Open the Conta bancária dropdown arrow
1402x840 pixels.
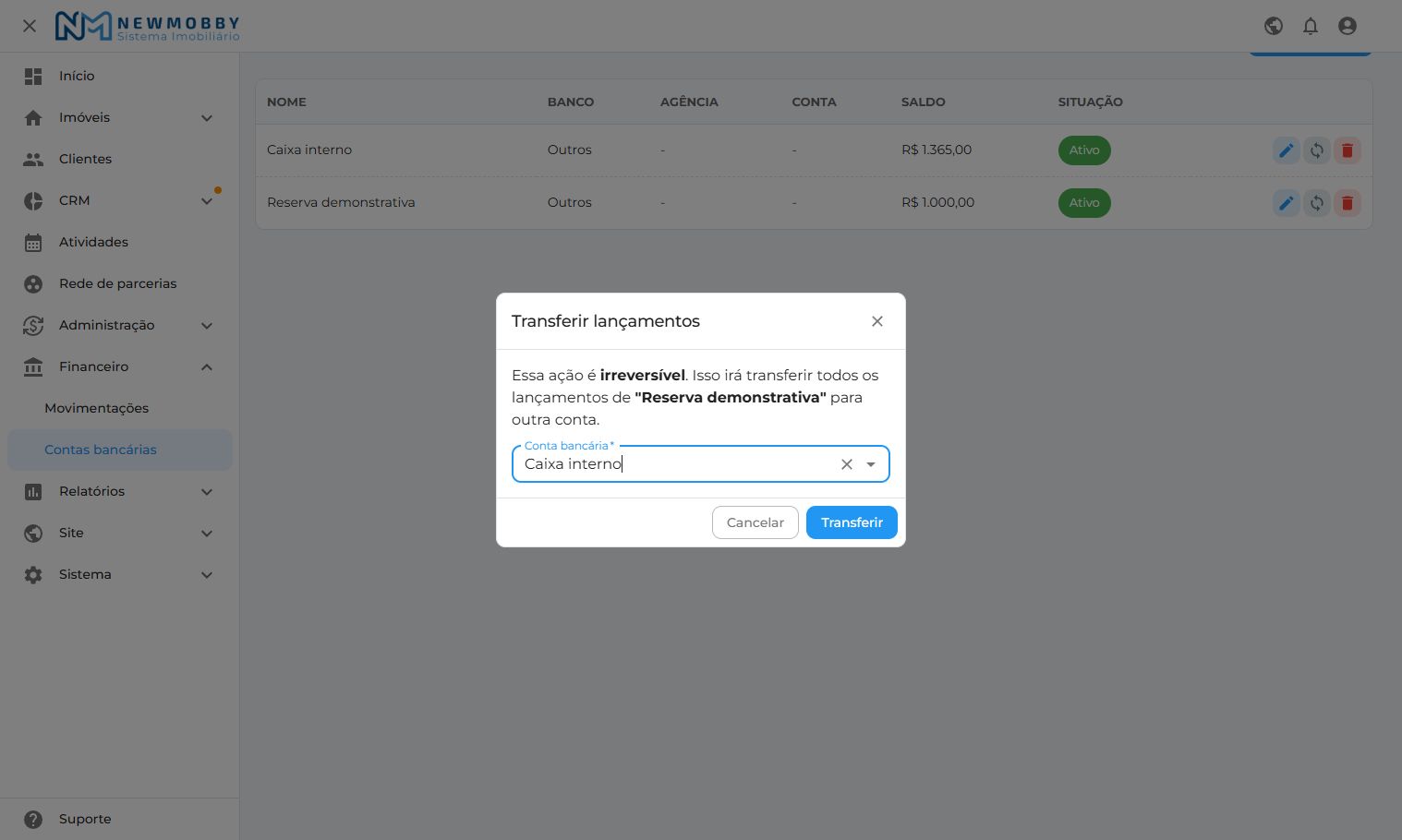tap(871, 464)
